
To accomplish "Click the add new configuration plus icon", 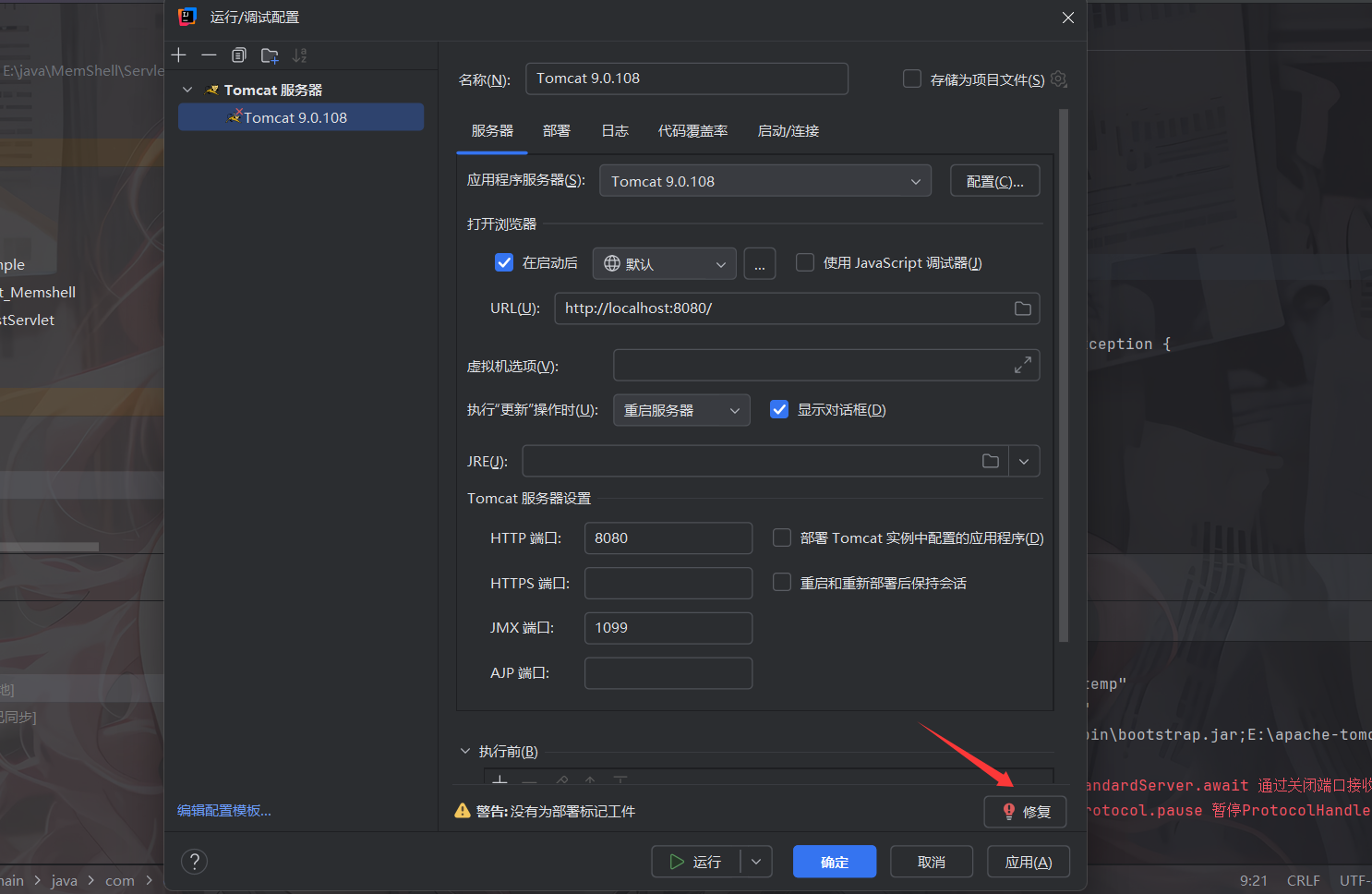I will (179, 55).
